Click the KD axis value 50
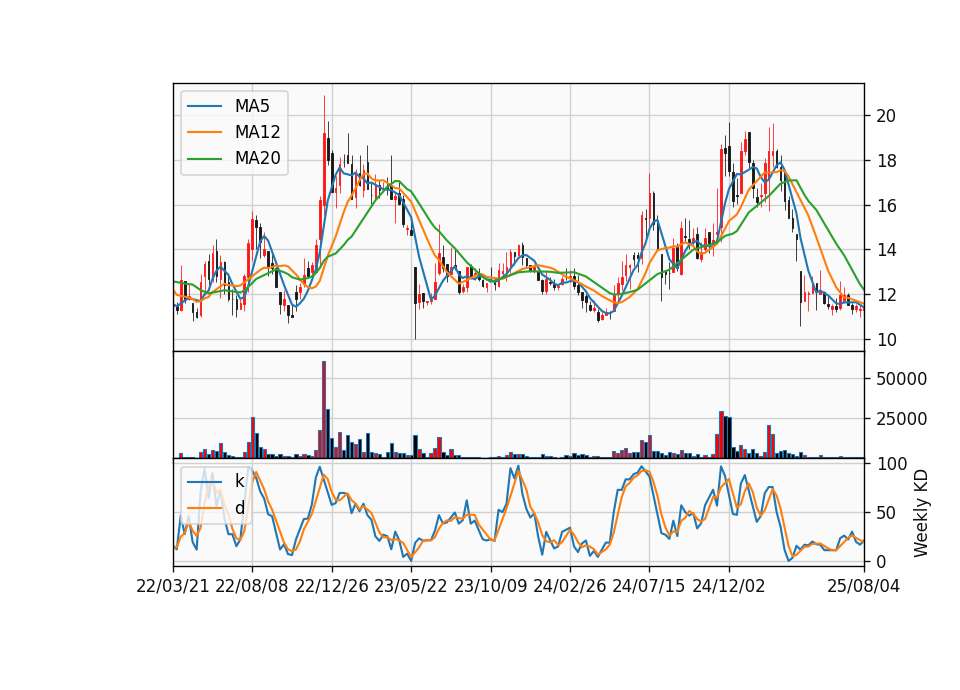960x690 pixels. 886,512
